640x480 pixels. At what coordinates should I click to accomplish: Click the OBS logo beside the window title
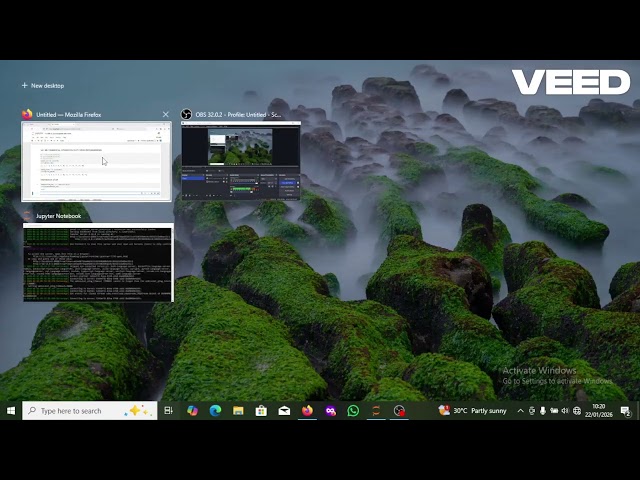click(x=187, y=114)
